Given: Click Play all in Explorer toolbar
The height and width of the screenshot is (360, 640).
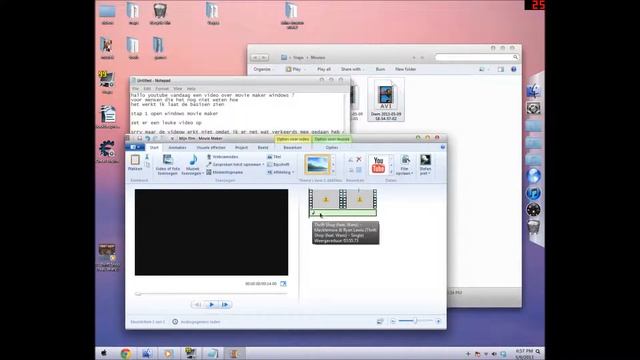Looking at the screenshot, I should click(x=324, y=69).
